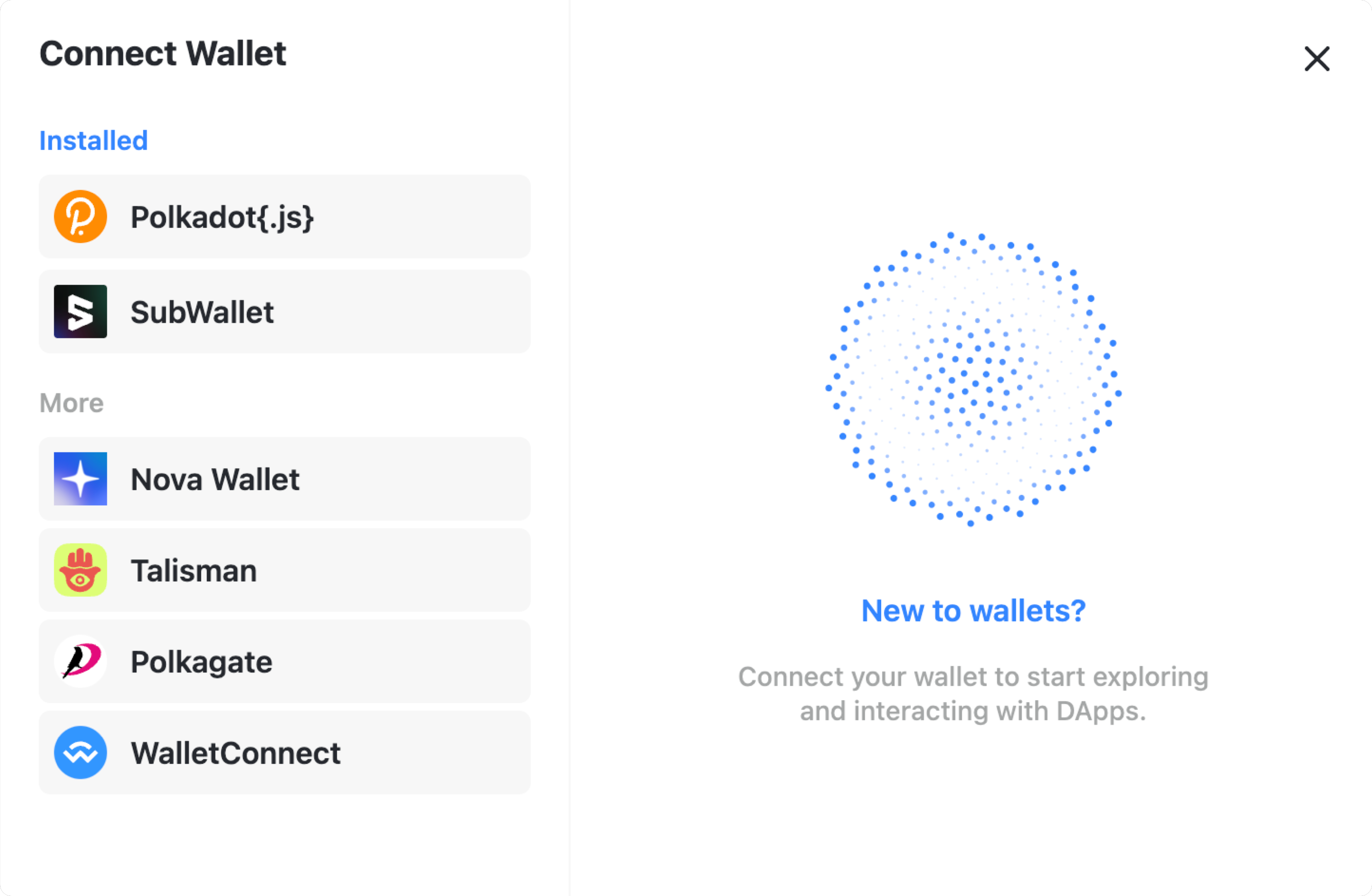
Task: Open the New to wallets help link
Action: pos(973,611)
